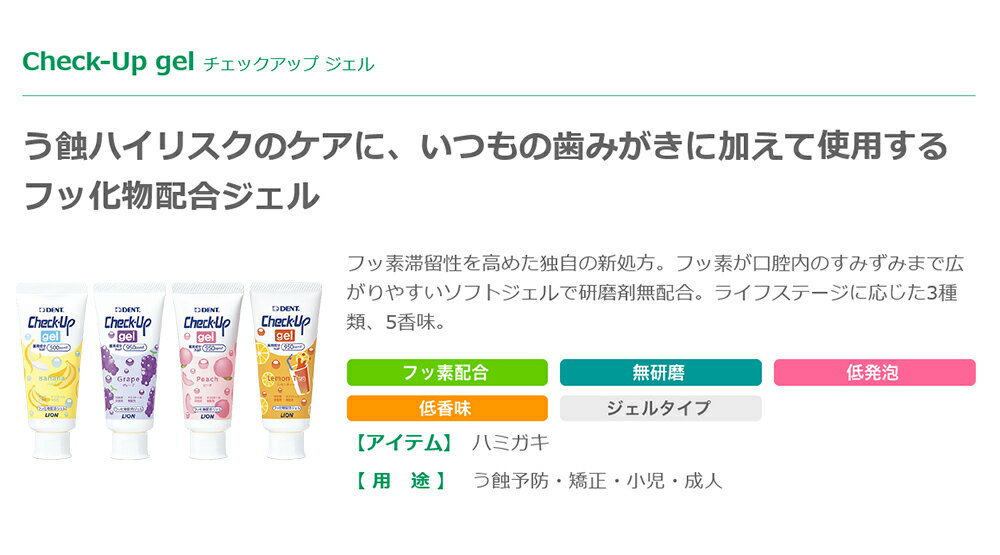
Task: Click the Check-Up logo on banana tube
Action: [52, 323]
